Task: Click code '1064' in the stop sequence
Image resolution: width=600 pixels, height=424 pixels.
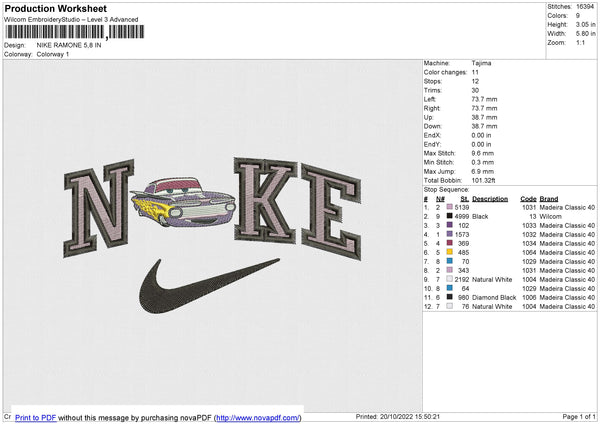Action: tap(529, 252)
